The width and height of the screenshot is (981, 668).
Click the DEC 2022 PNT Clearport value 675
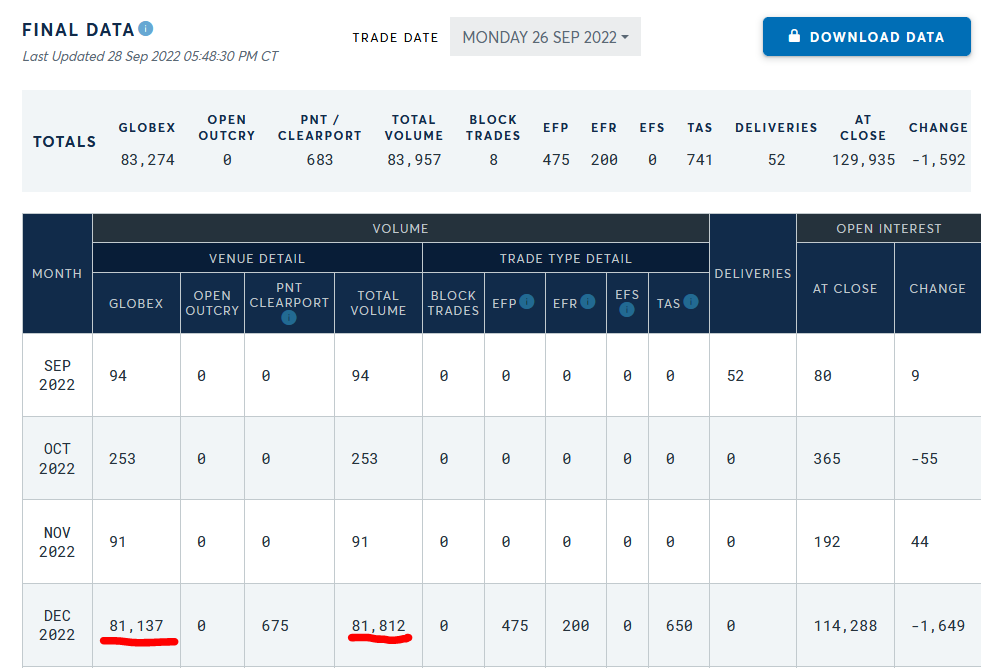click(x=275, y=626)
